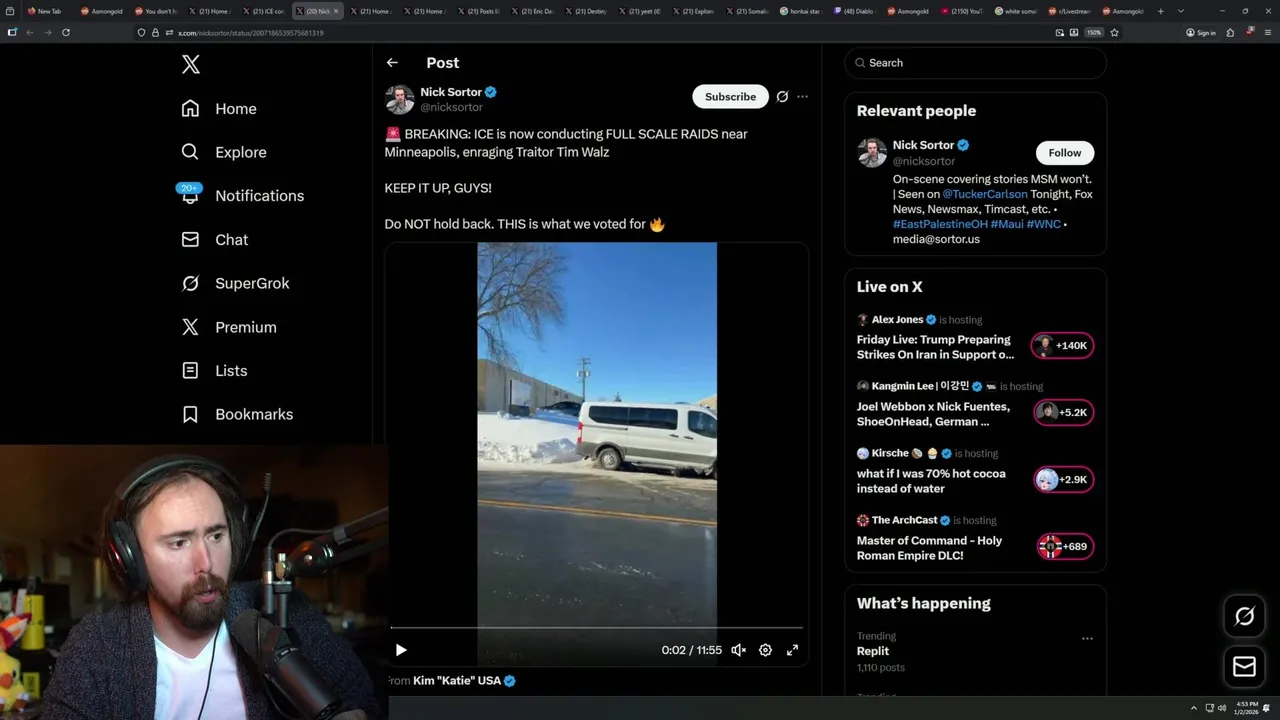This screenshot has width=1280, height=720.
Task: Reload the page in the browser
Action: coord(66,32)
